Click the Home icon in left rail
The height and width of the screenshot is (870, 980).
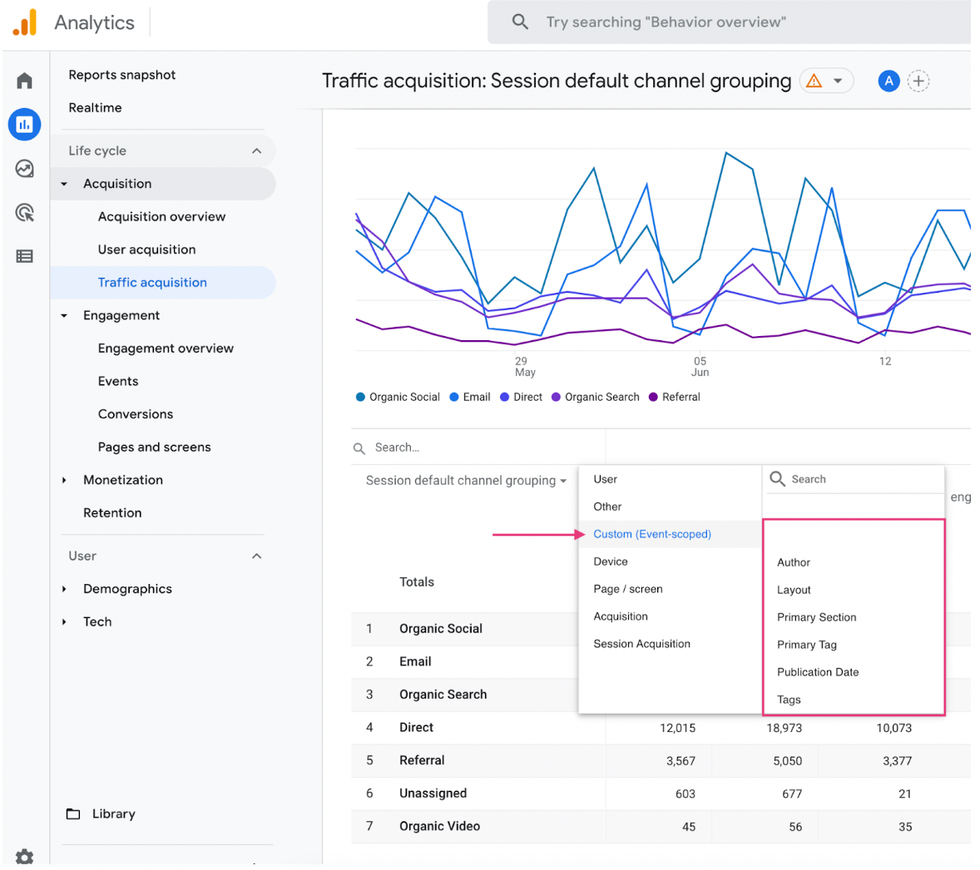[x=25, y=81]
